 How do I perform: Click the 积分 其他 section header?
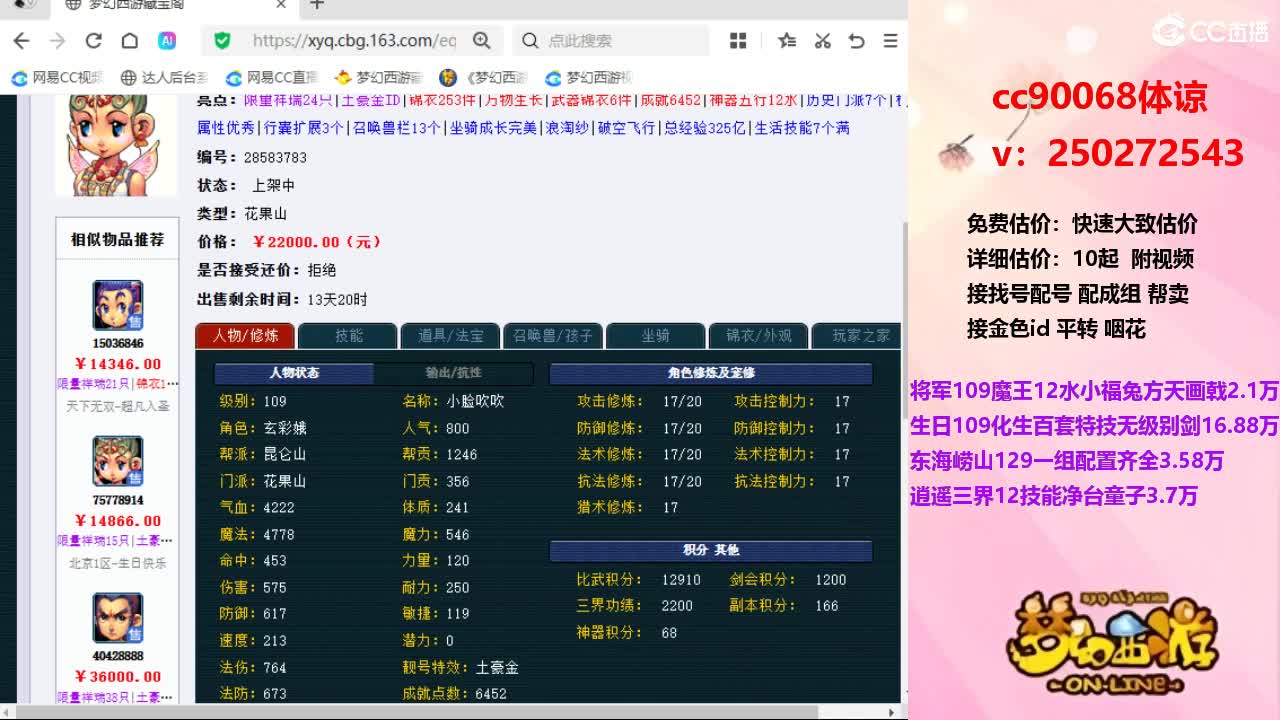pos(711,550)
